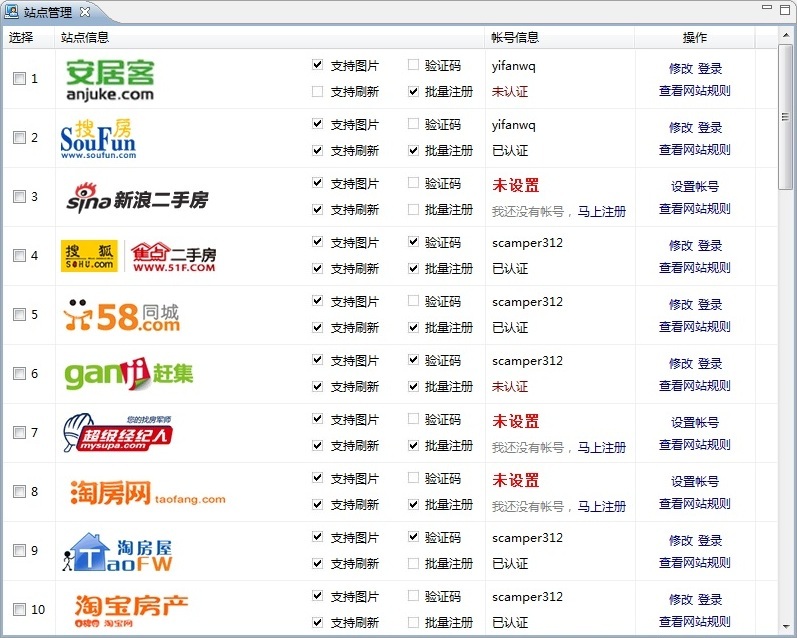The image size is (797, 638).
Task: Toggle 验证码 checkbox in the SouFun row
Action: pyautogui.click(x=413, y=124)
